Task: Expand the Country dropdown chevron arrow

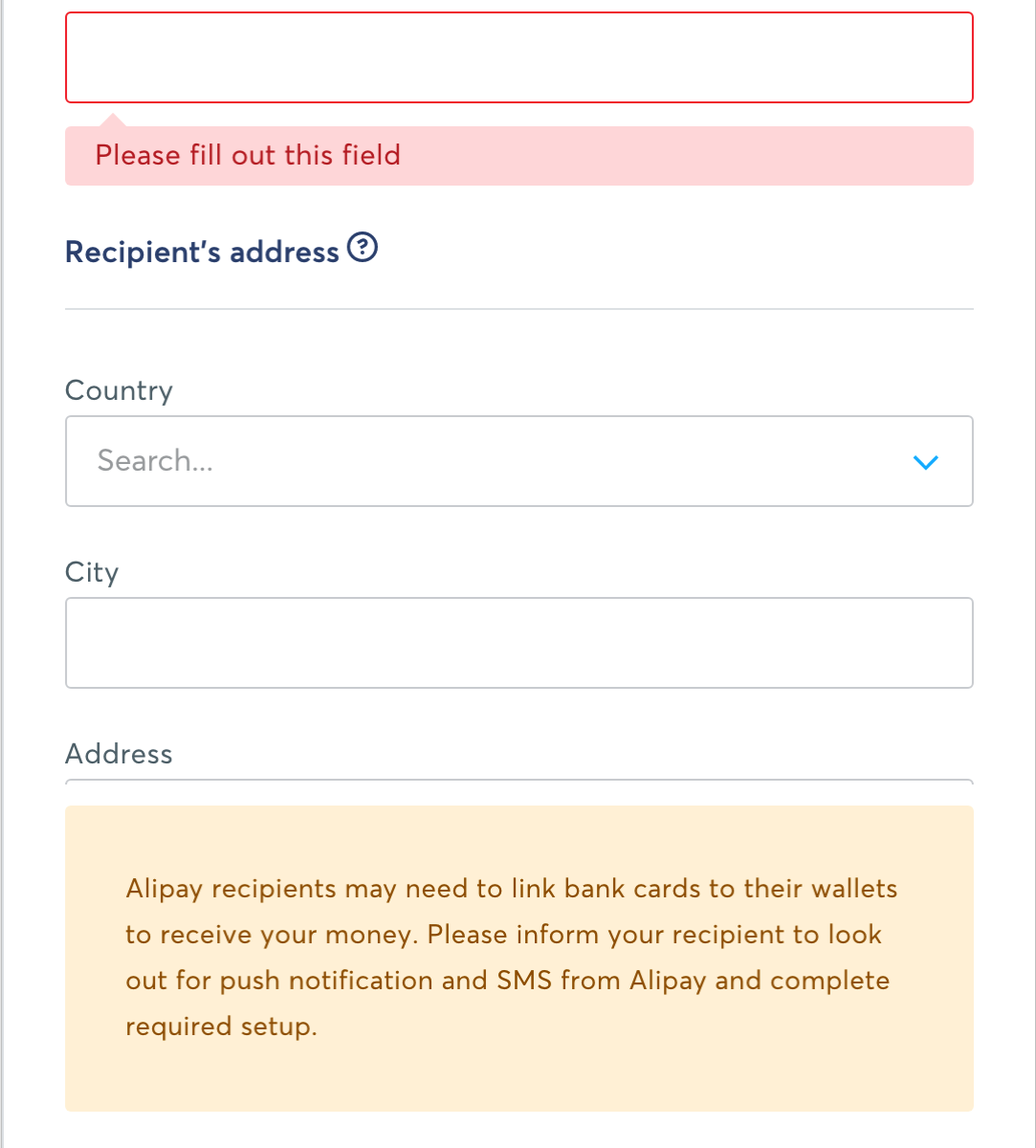Action: click(x=925, y=462)
